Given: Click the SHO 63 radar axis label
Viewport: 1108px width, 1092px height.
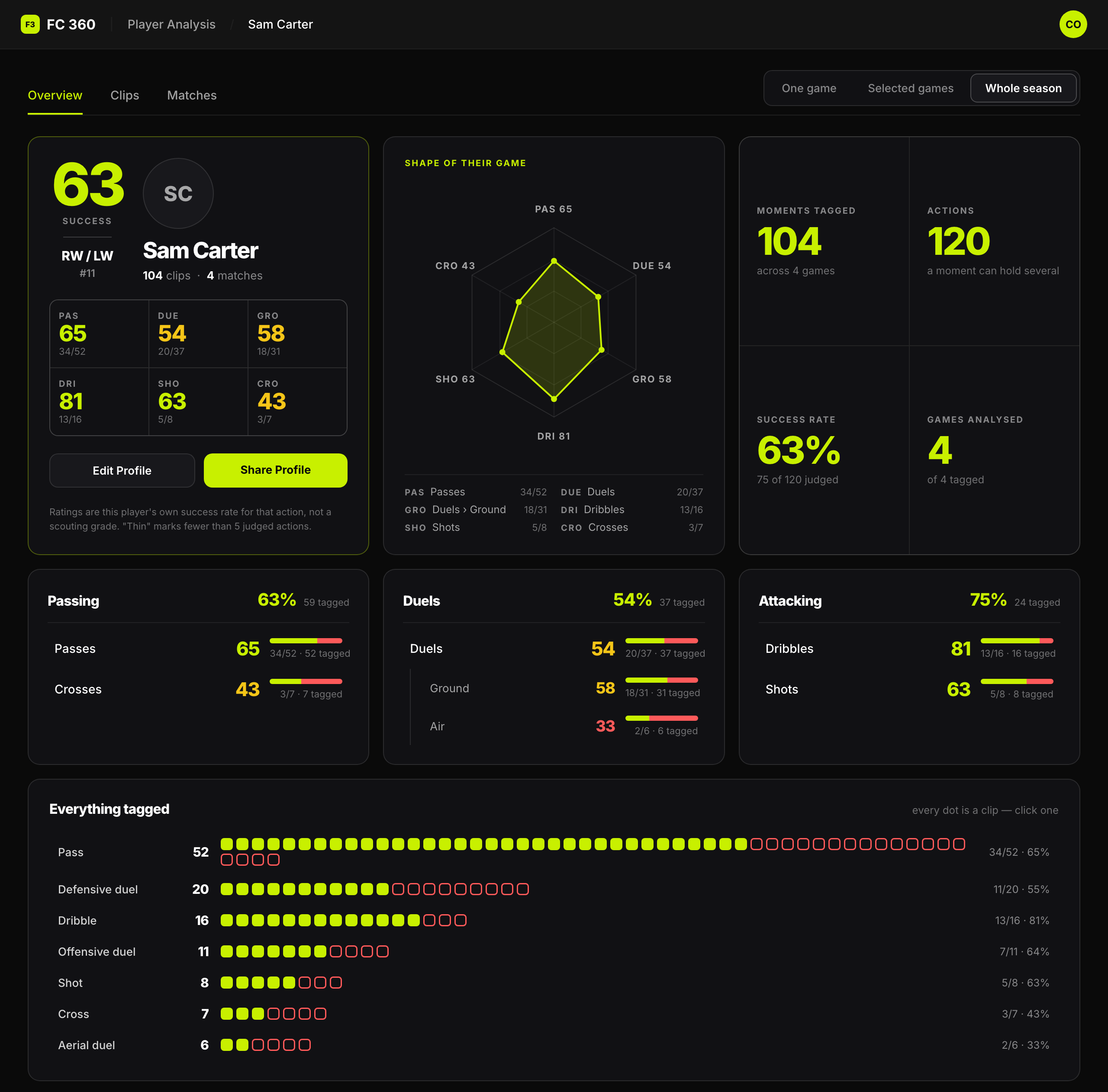Looking at the screenshot, I should tap(455, 379).
